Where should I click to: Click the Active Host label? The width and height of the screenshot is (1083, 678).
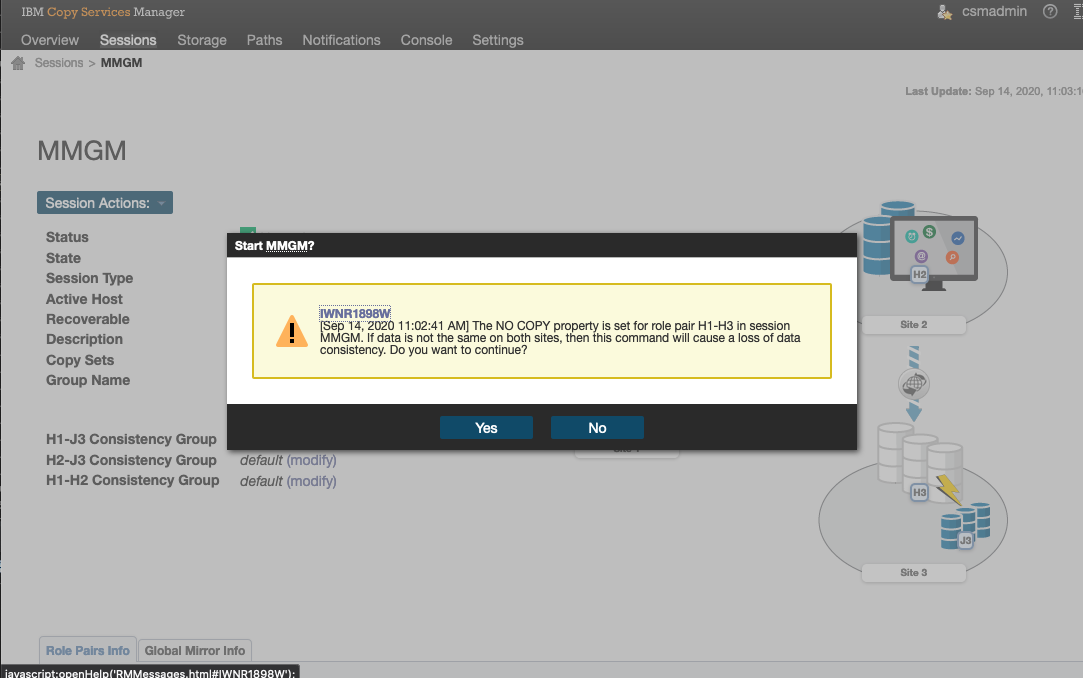coord(84,299)
